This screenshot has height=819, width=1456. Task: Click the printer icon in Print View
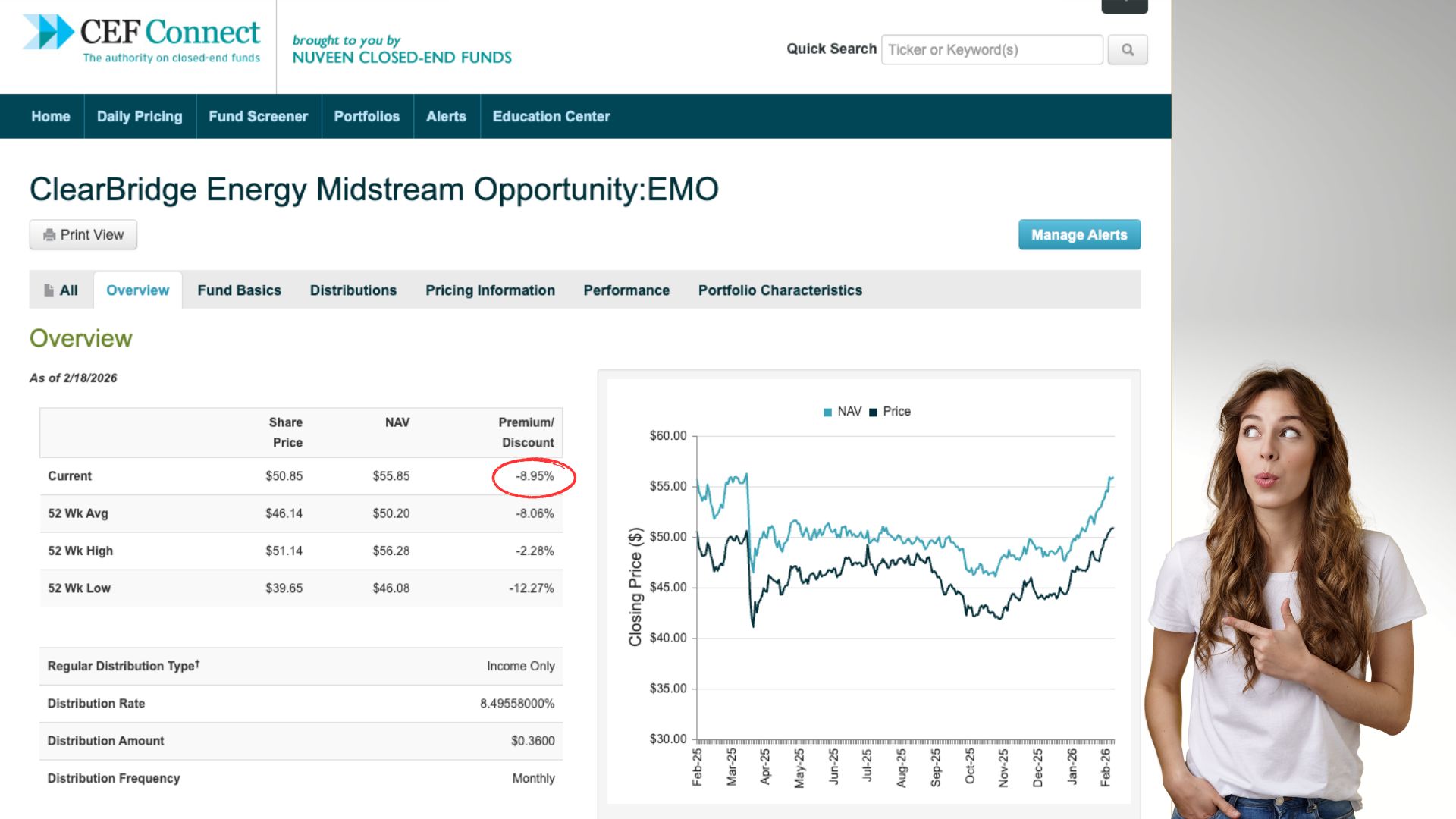tap(49, 235)
